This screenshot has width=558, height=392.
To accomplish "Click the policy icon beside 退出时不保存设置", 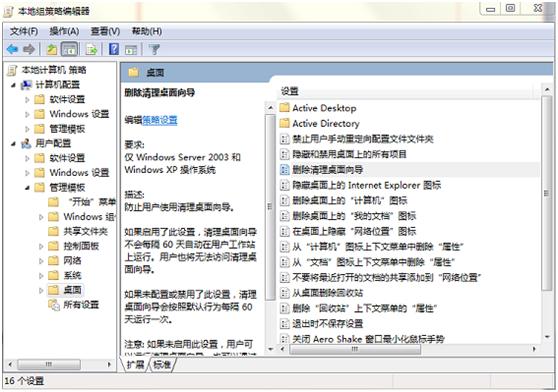I will tap(285, 324).
